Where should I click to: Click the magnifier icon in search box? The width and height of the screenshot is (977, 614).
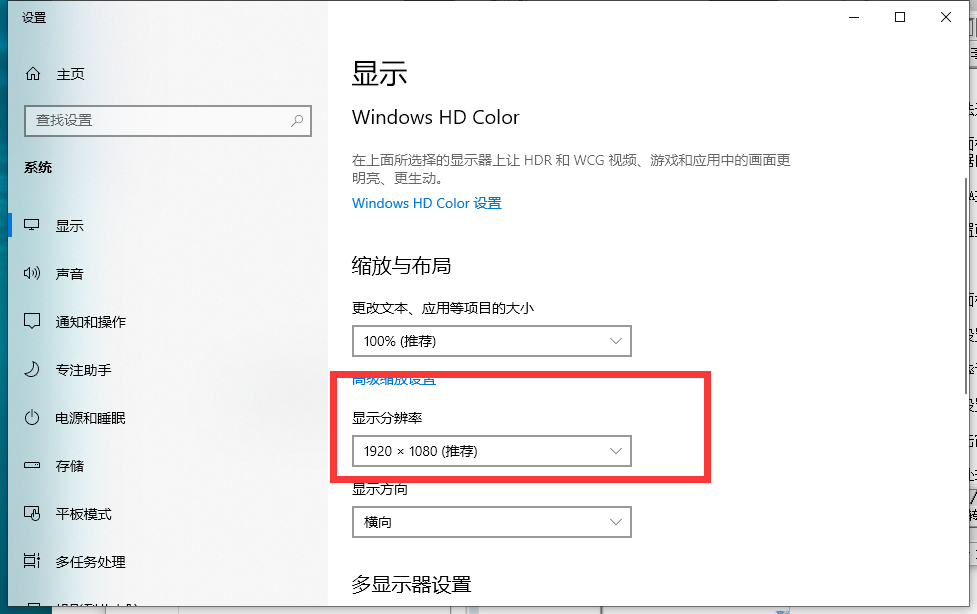[x=297, y=121]
